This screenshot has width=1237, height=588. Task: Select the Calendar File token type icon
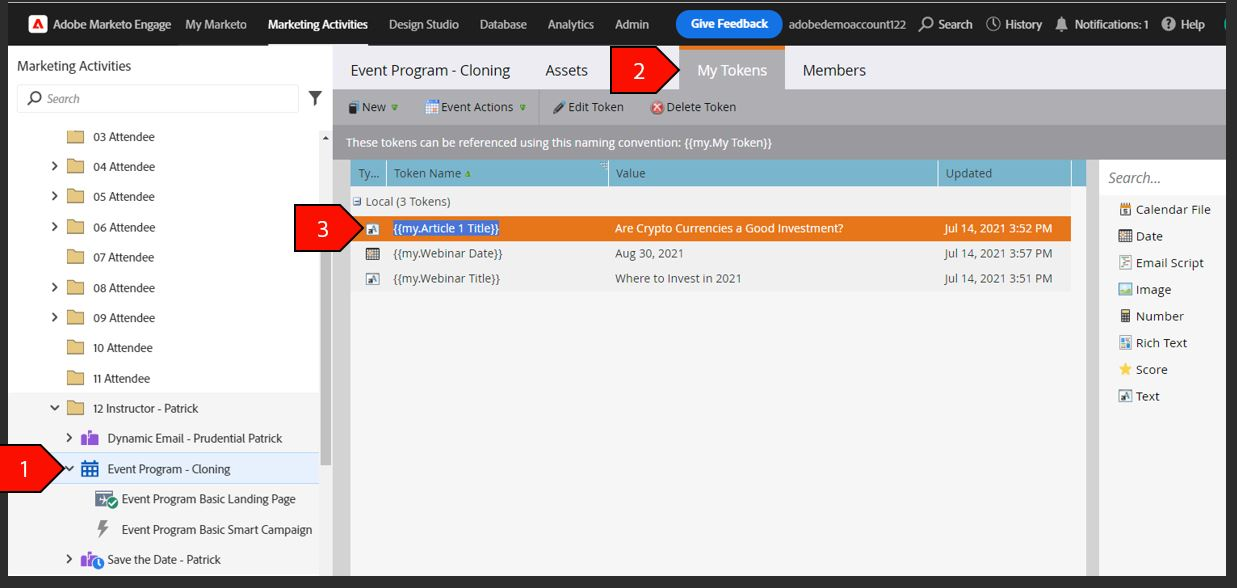pos(1125,210)
